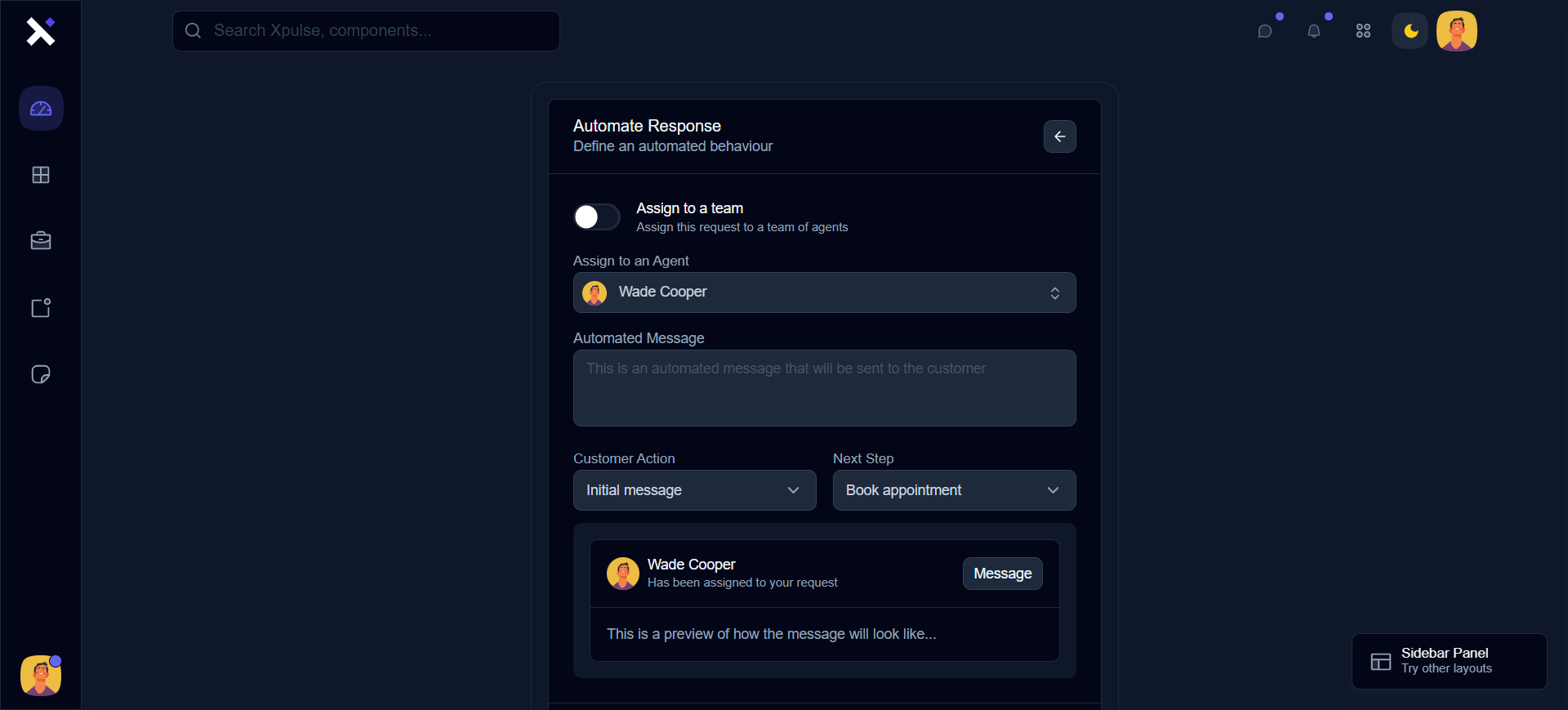Click into the Automated Message text area
Image resolution: width=1568 pixels, height=710 pixels.
coord(824,388)
